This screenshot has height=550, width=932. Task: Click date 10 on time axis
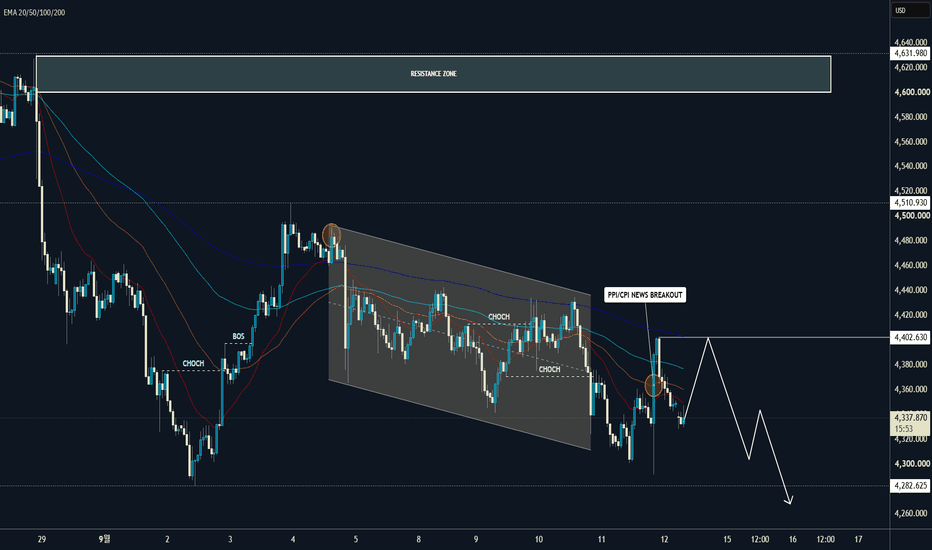point(539,539)
